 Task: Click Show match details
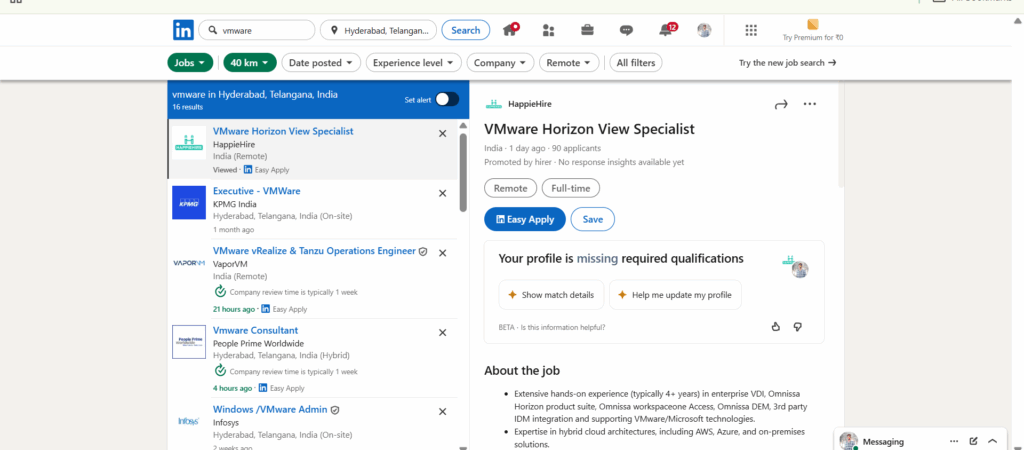(551, 295)
